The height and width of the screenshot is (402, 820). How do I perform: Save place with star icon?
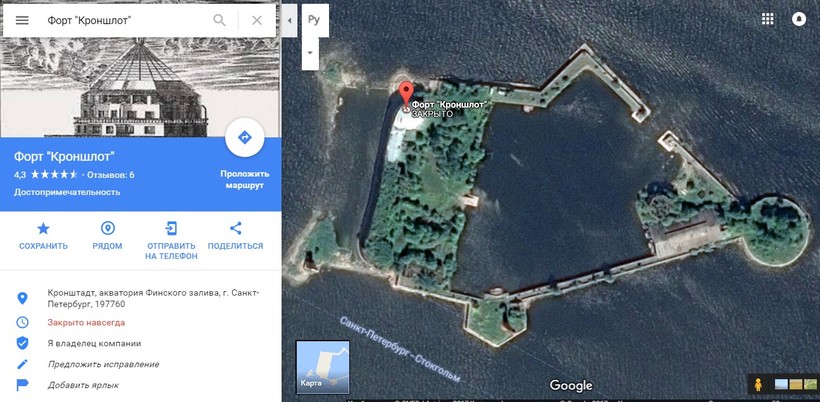coord(43,228)
